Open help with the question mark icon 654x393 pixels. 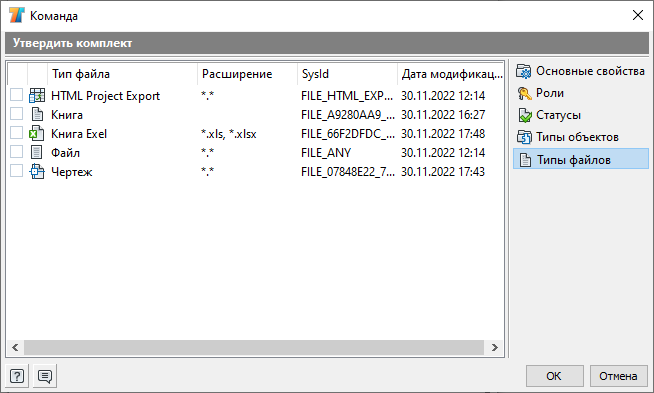point(17,376)
